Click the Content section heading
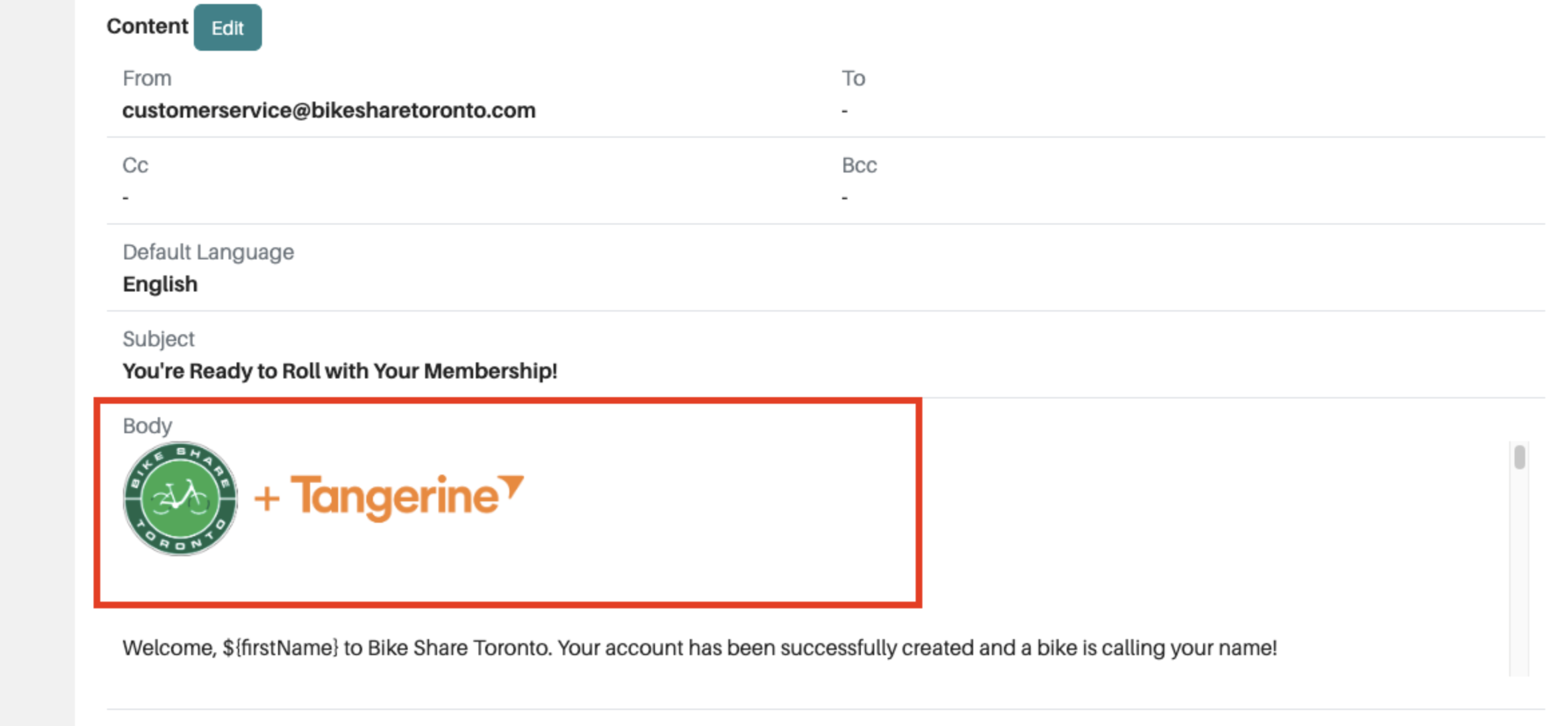 [147, 26]
